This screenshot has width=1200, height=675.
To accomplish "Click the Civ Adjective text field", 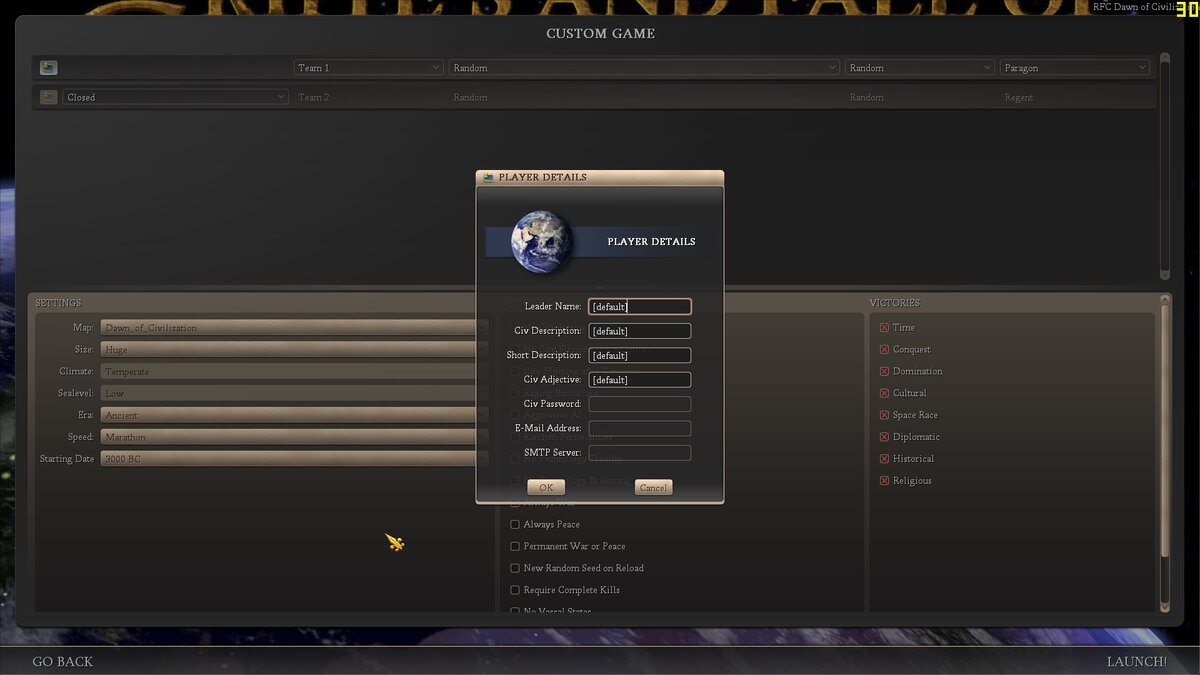I will point(640,380).
